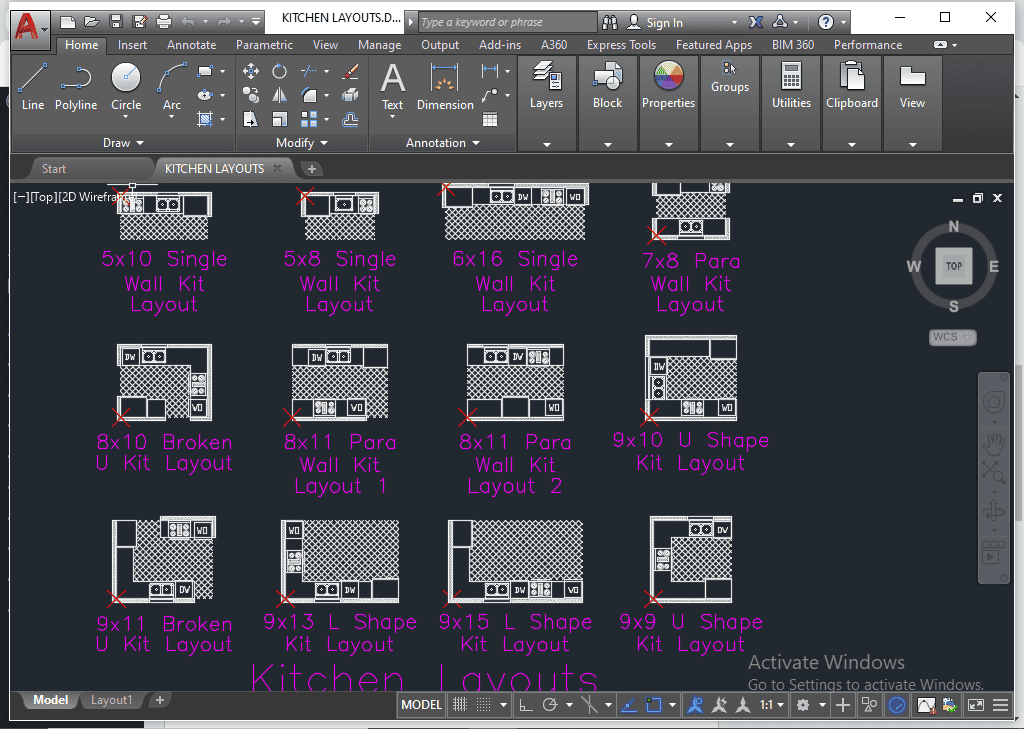Switch to the Annotate ribbon tab
Image resolution: width=1024 pixels, height=729 pixels.
[191, 45]
